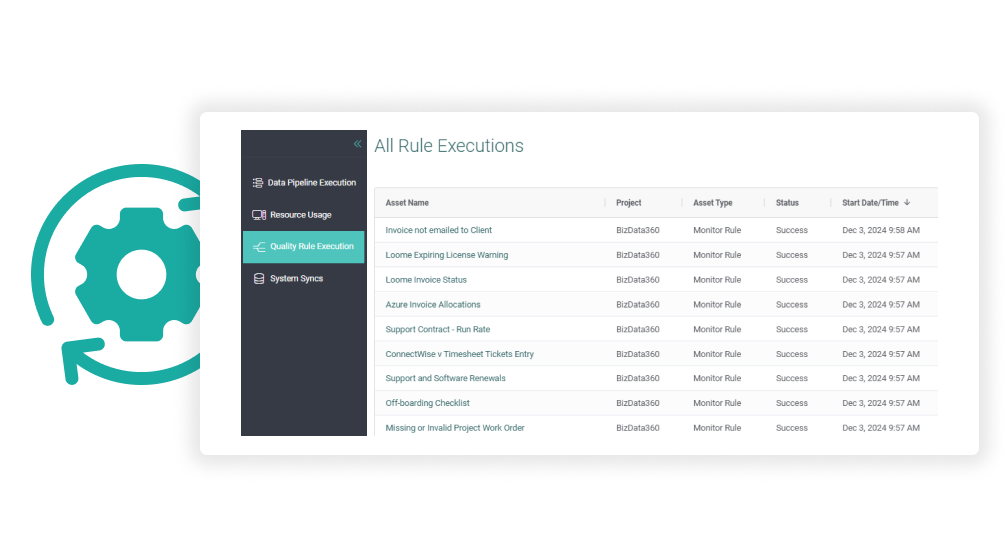Open the Support Contract - Run Rate rule
The width and height of the screenshot is (1005, 559).
tap(438, 330)
